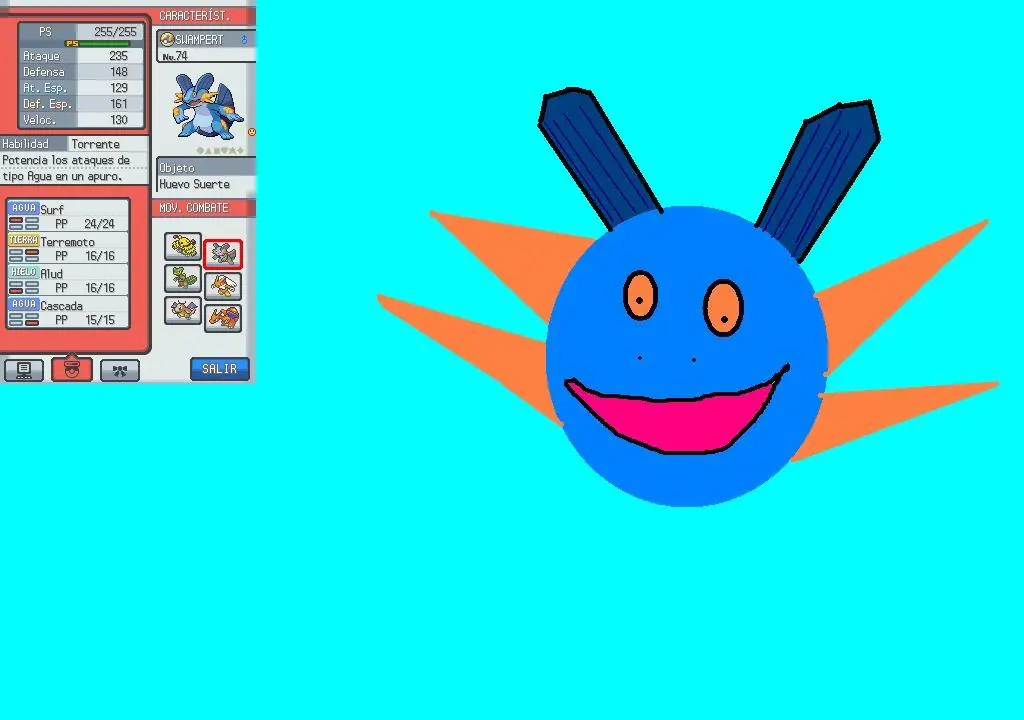
Task: Click the Cascada PP value 15/15
Action: 99,320
